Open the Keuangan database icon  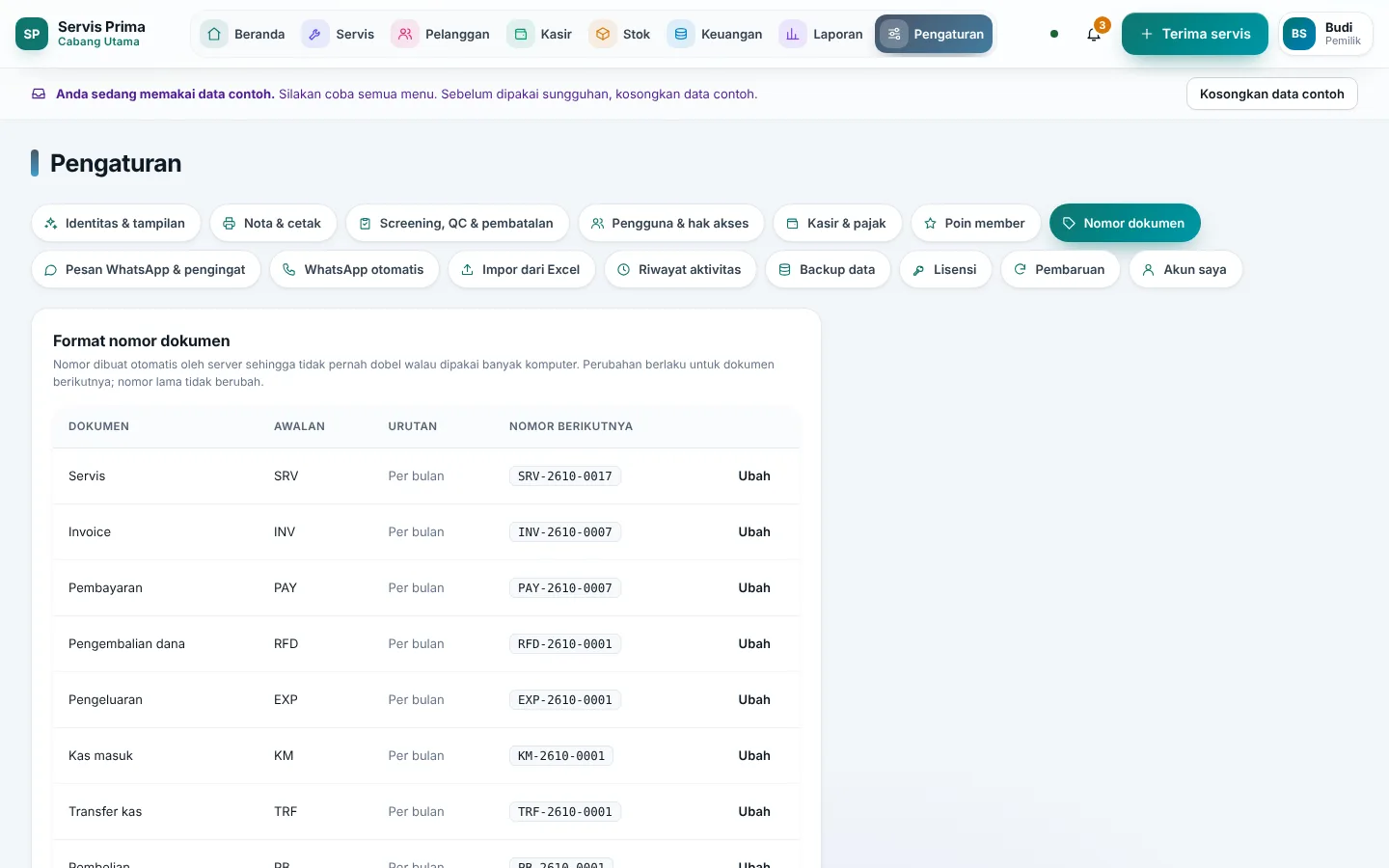[x=681, y=34]
